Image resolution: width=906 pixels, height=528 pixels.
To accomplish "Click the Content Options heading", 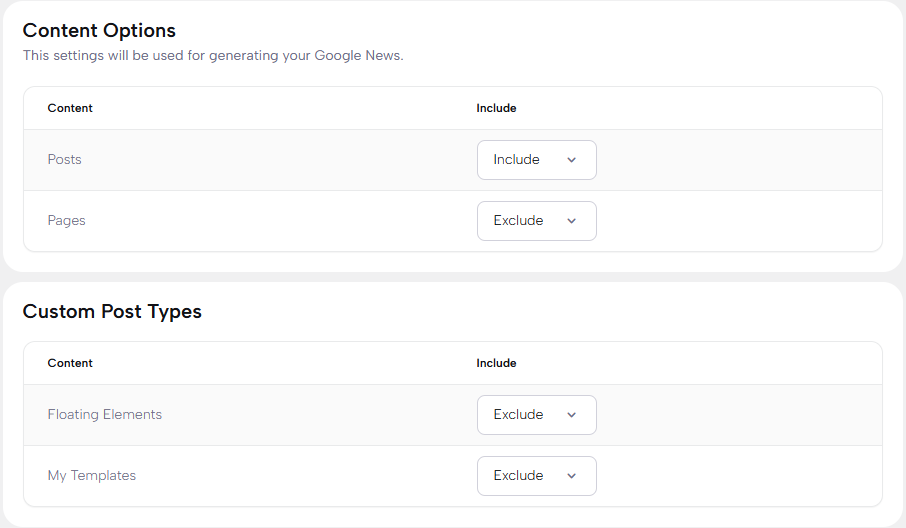I will tap(99, 31).
